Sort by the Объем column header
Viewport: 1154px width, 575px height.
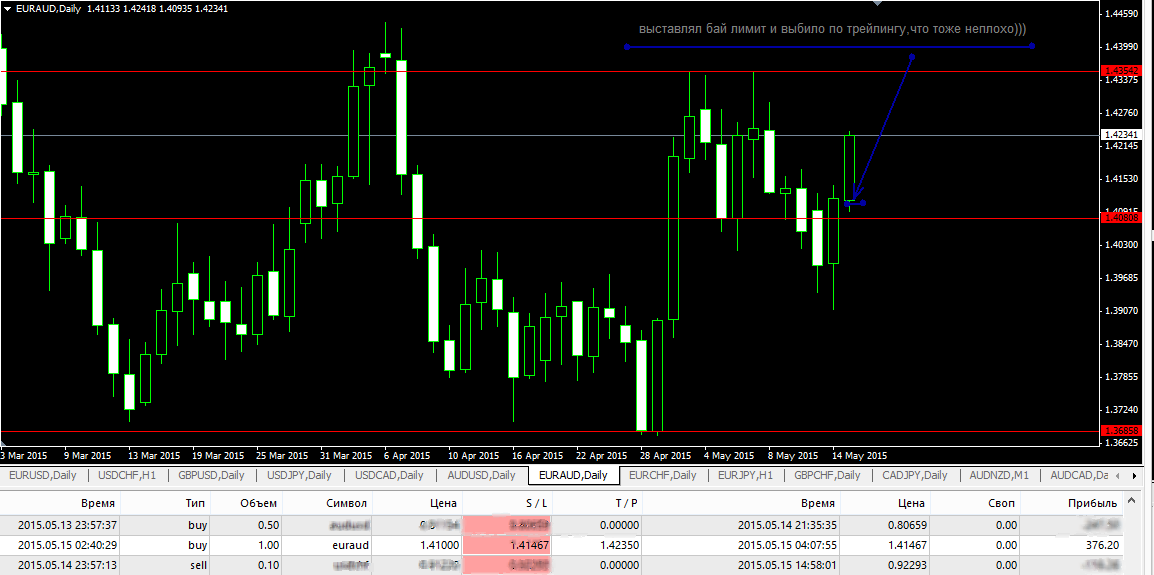point(246,504)
